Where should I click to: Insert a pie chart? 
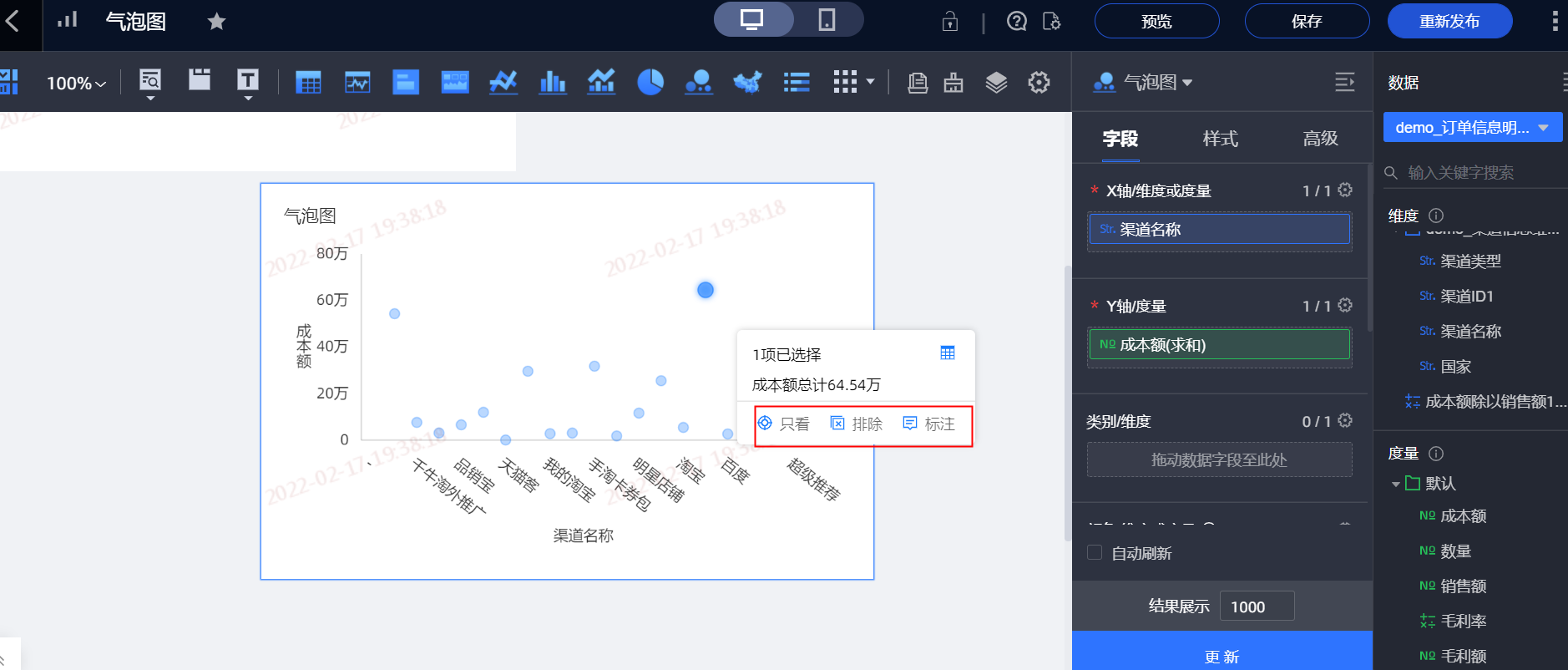(650, 82)
